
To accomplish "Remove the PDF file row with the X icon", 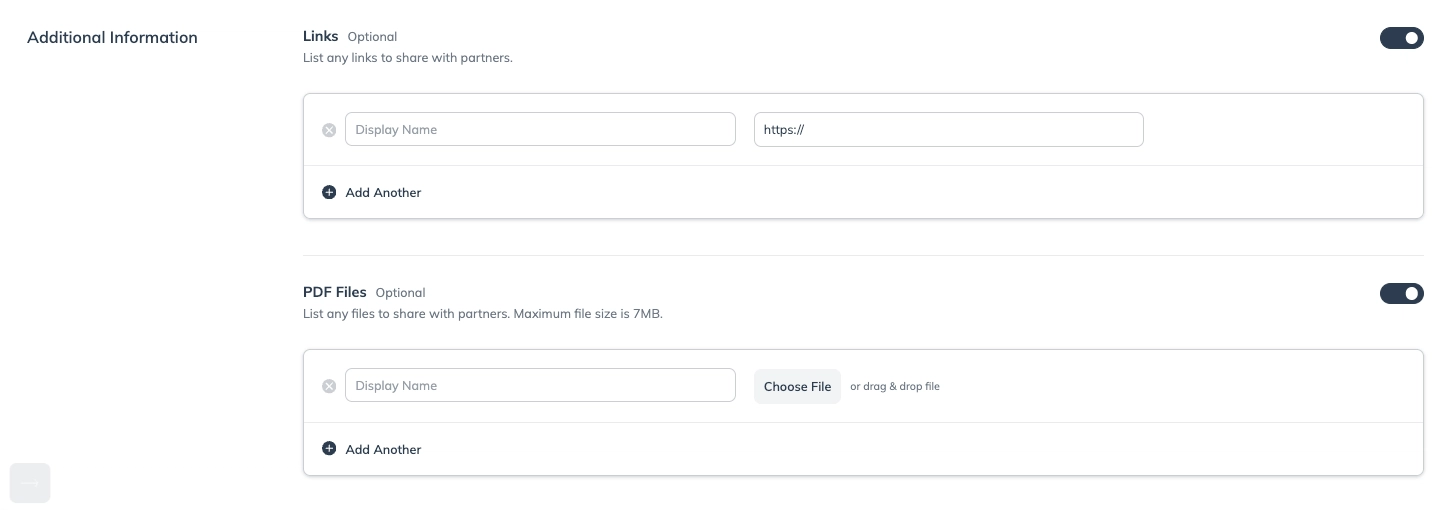I will [329, 386].
